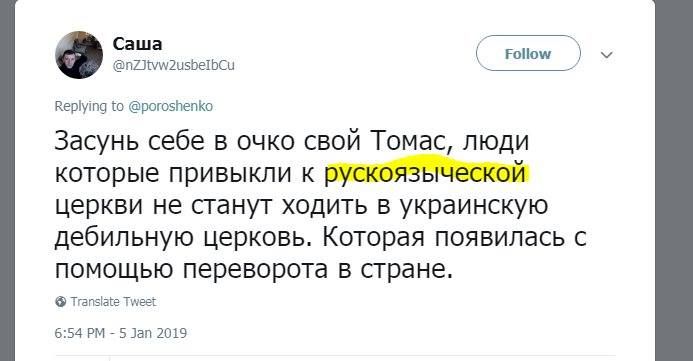
Task: Select the handle @nZJtvw2usbeIbCu
Action: pos(174,65)
